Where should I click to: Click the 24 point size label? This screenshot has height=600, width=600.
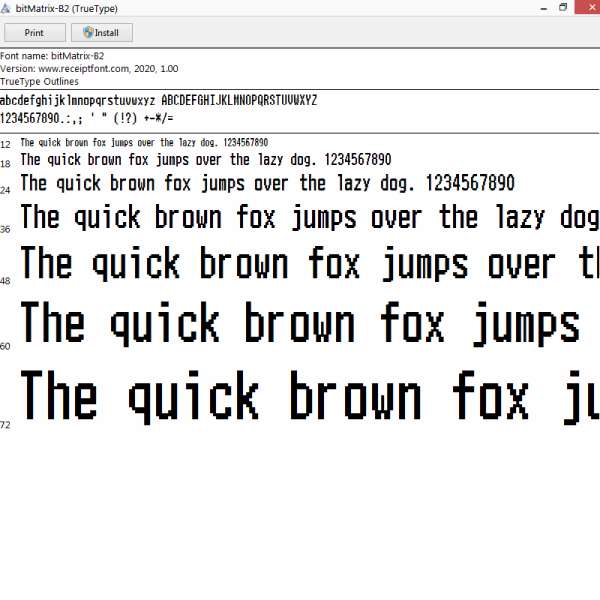(6, 190)
